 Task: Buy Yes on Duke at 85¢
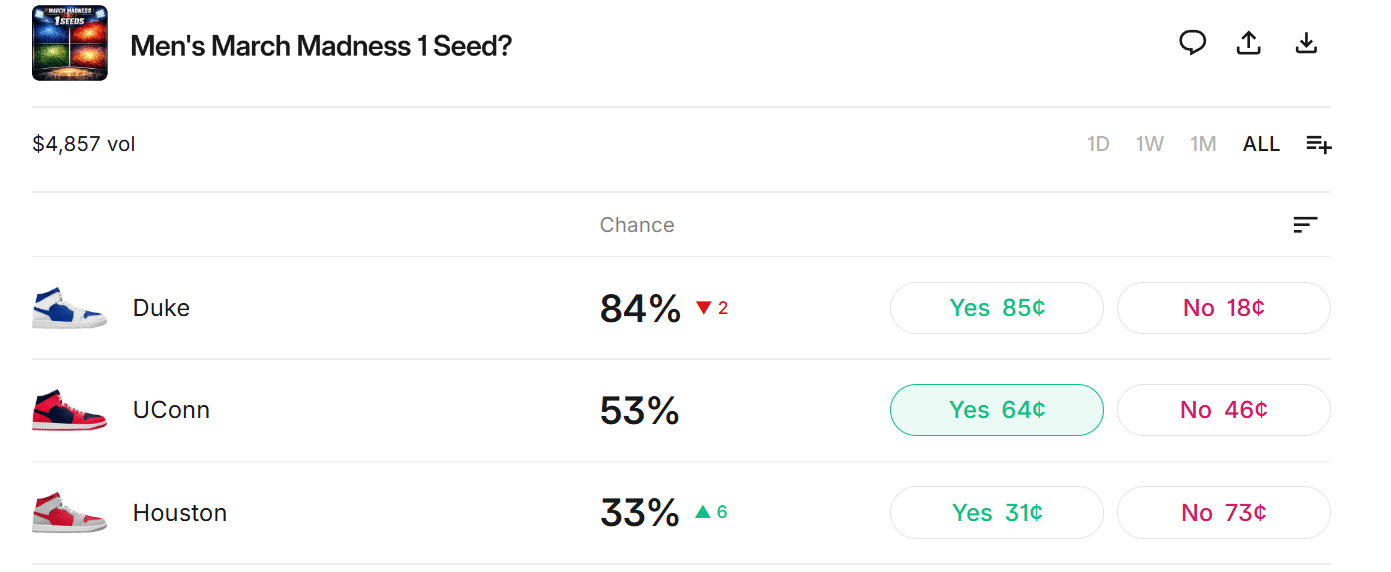[x=996, y=308]
